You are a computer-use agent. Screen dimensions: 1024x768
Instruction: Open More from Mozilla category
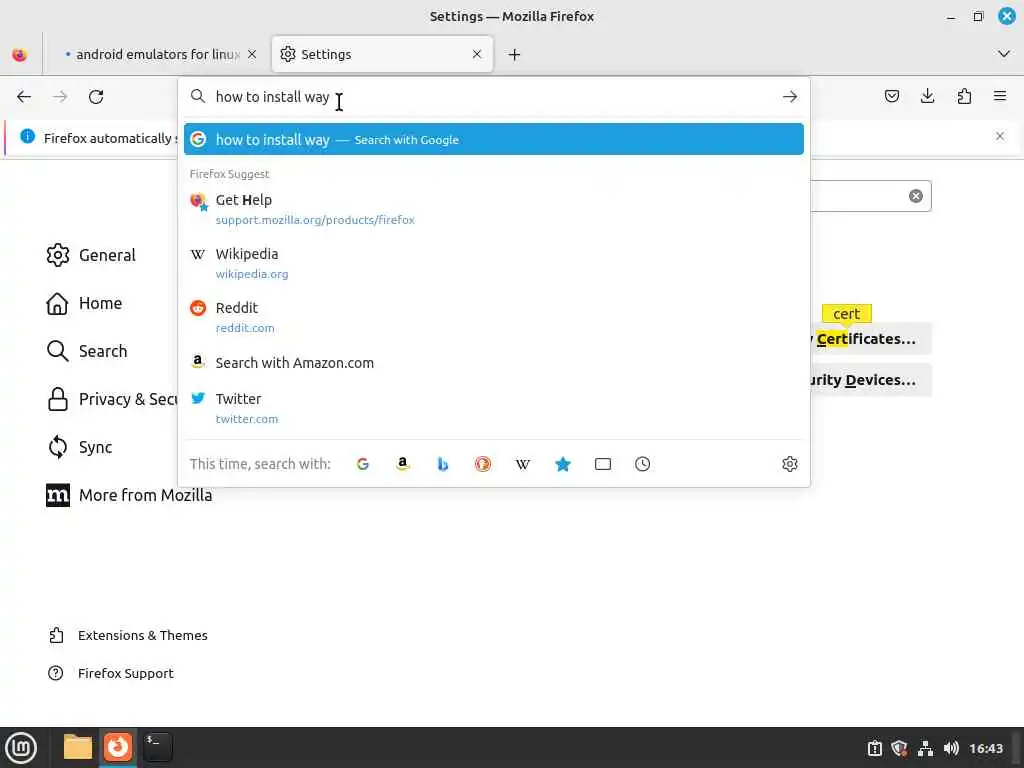(129, 495)
